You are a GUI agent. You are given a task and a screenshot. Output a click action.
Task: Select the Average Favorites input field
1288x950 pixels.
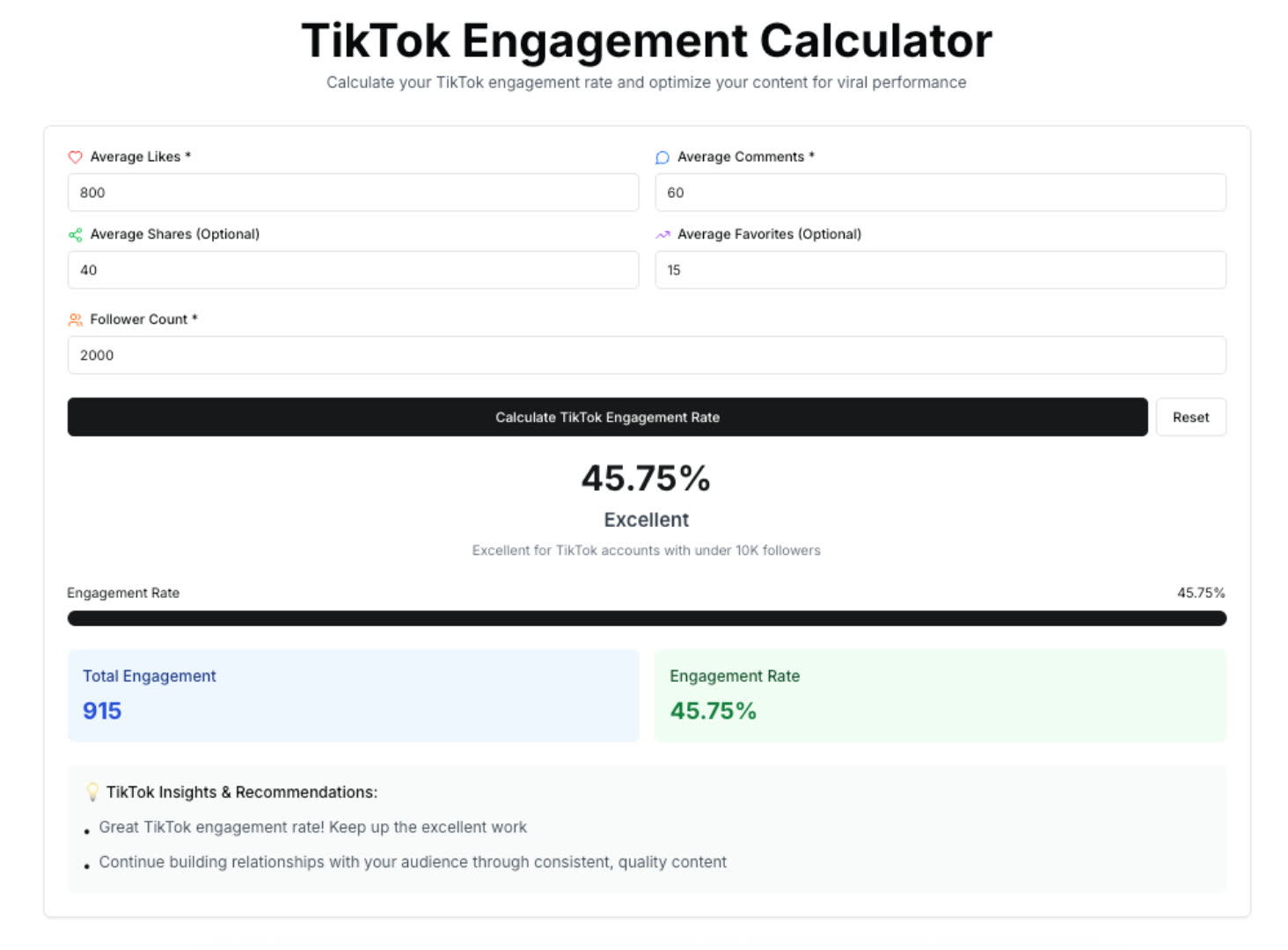940,270
